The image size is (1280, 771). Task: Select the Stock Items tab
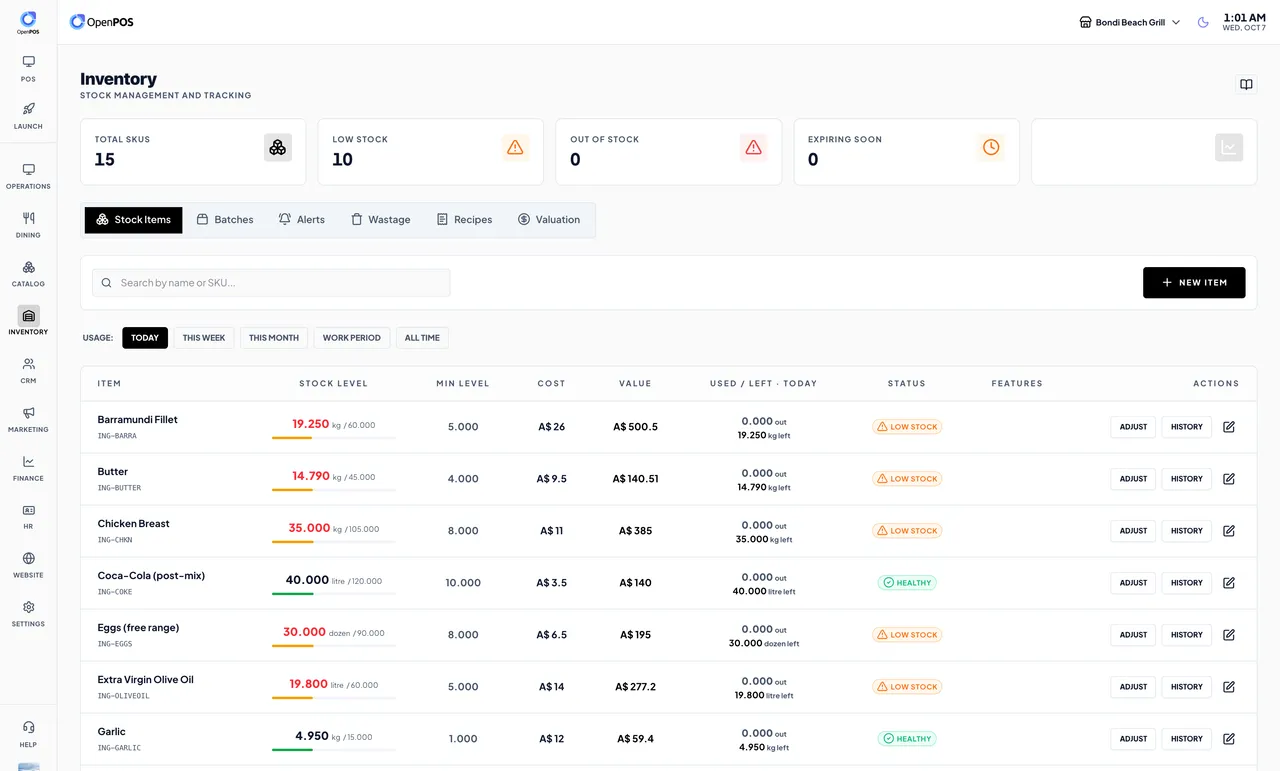point(133,220)
